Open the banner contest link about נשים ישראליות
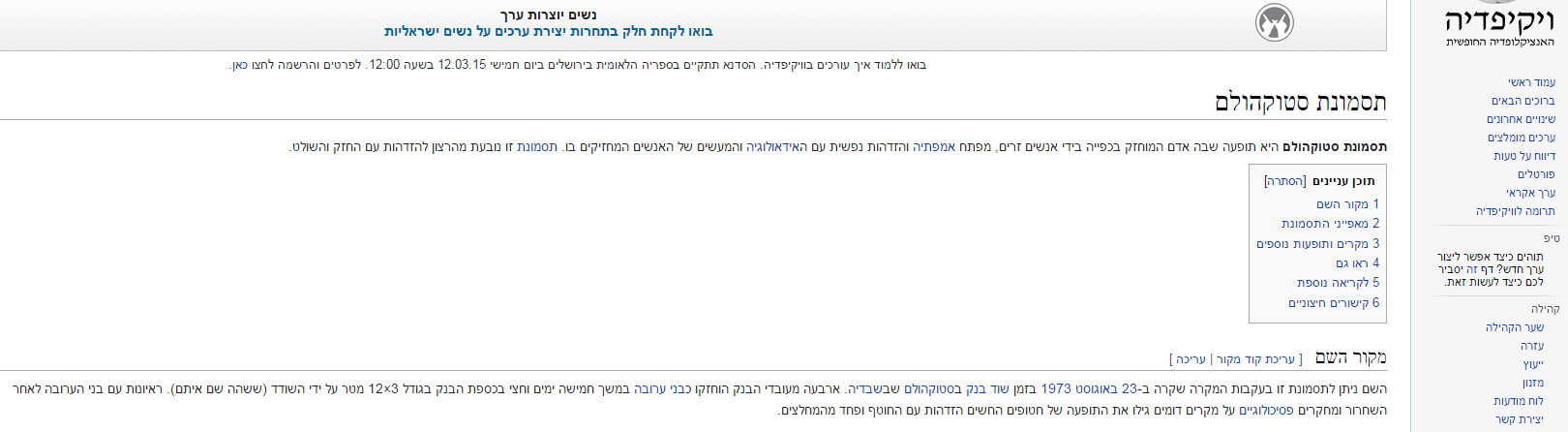 pos(548,32)
